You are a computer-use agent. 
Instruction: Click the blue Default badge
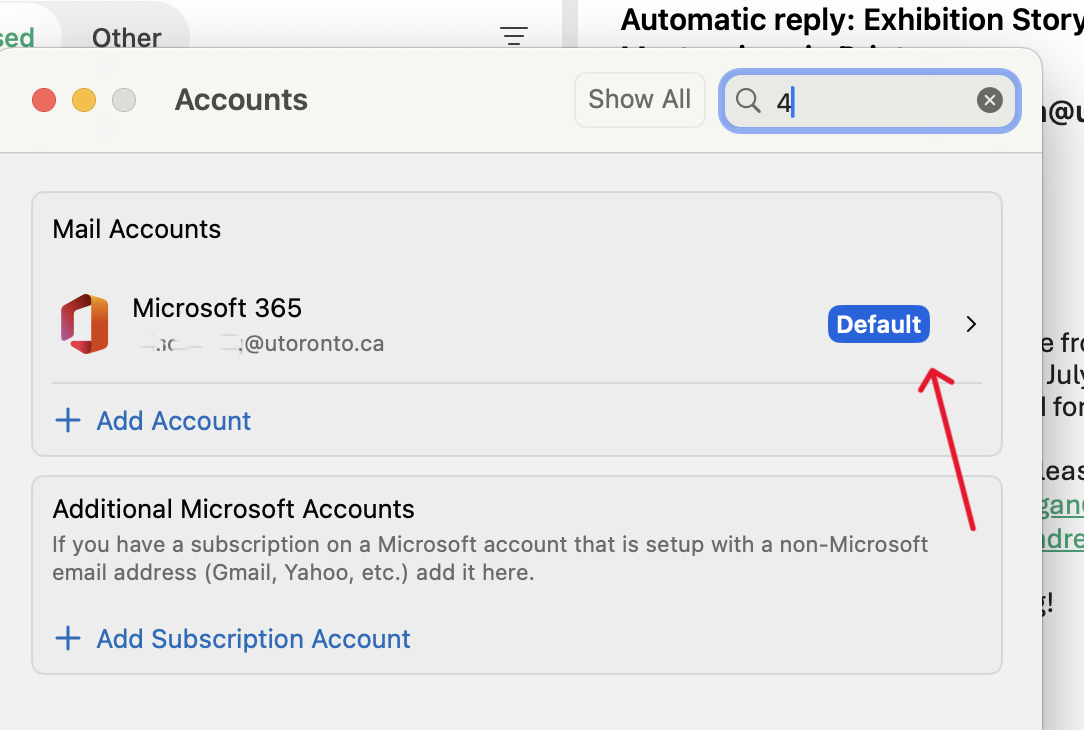(x=878, y=324)
